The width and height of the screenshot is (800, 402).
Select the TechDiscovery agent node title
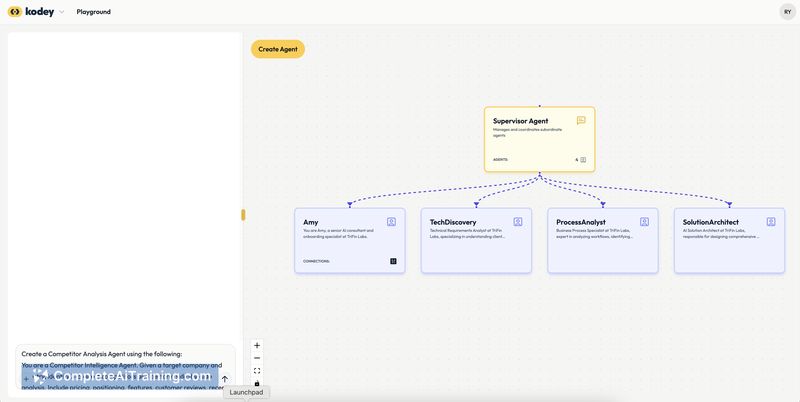[453, 222]
